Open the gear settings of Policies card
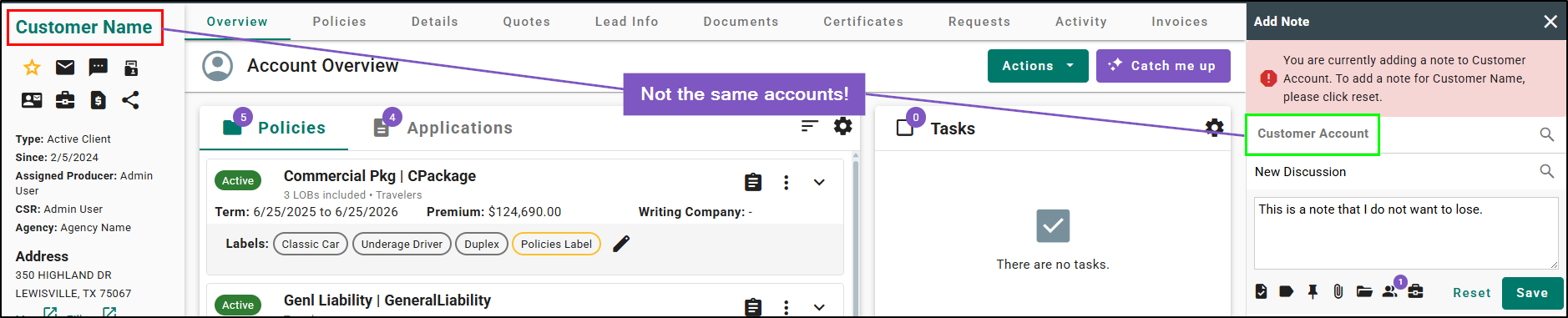1568x318 pixels. (843, 126)
